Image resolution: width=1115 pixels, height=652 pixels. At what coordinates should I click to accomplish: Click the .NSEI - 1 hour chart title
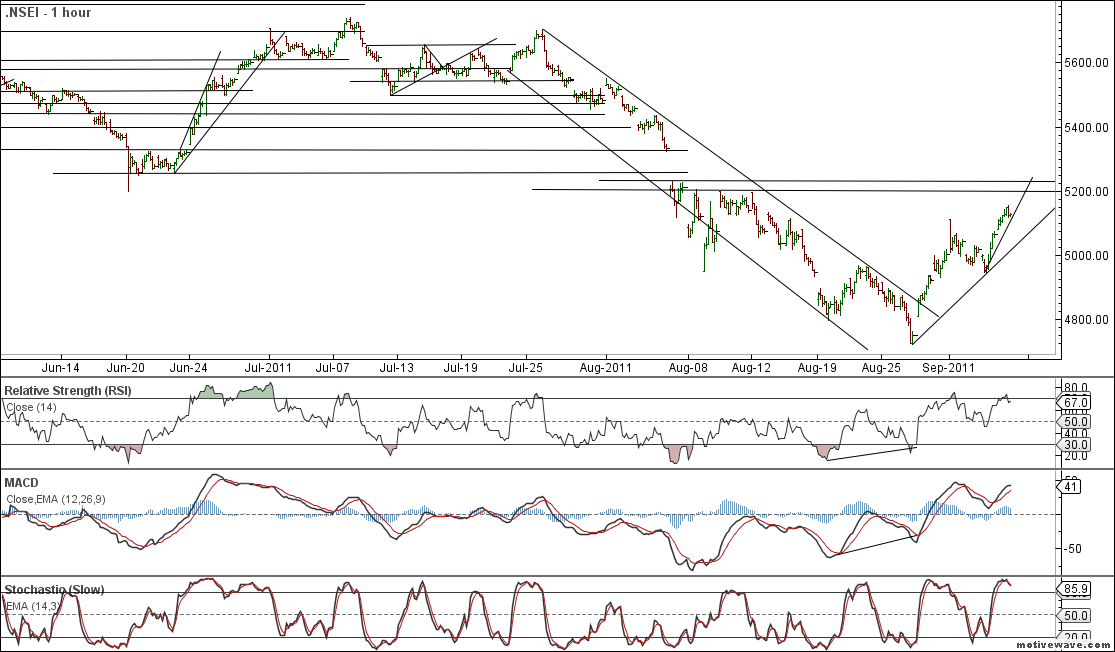click(x=48, y=13)
